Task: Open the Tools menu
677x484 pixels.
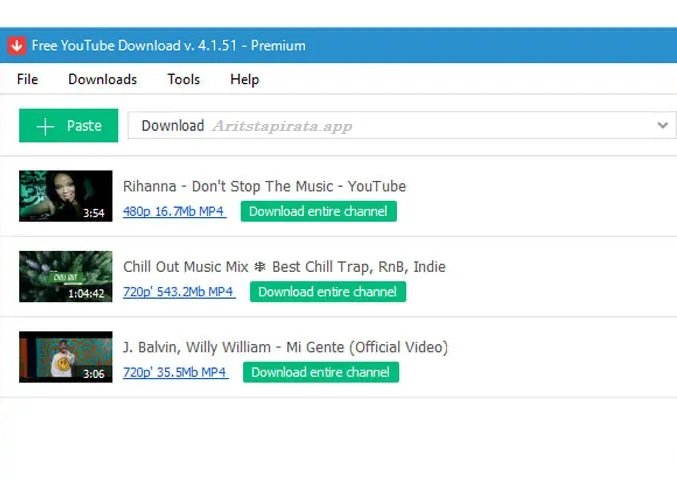Action: pos(183,79)
